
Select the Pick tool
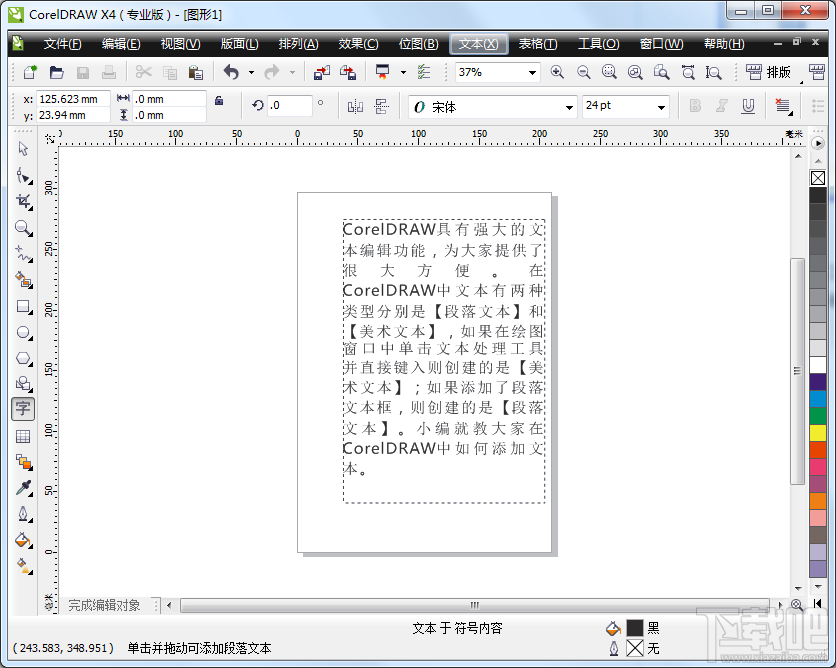pyautogui.click(x=23, y=149)
